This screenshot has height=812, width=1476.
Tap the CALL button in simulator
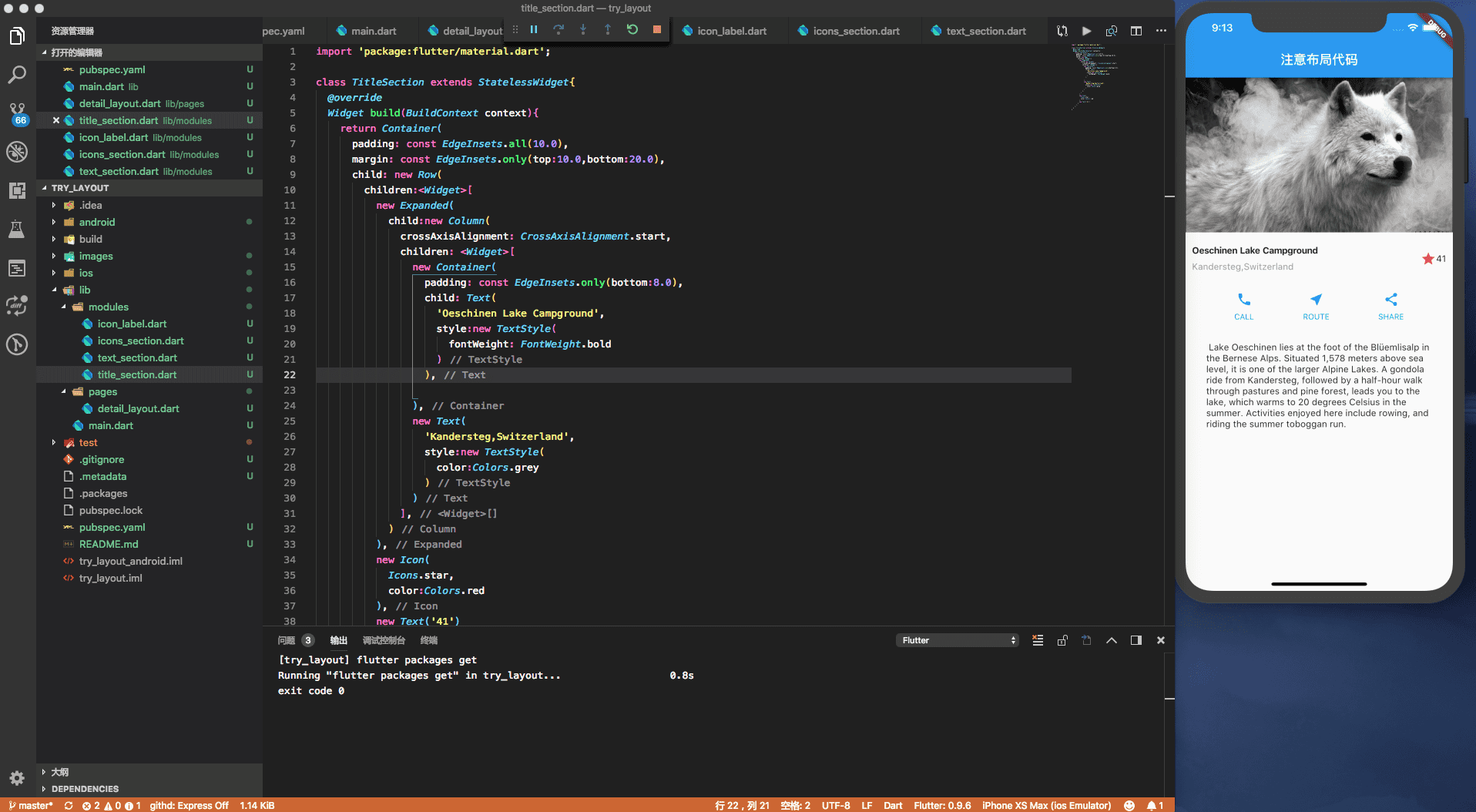click(x=1243, y=306)
